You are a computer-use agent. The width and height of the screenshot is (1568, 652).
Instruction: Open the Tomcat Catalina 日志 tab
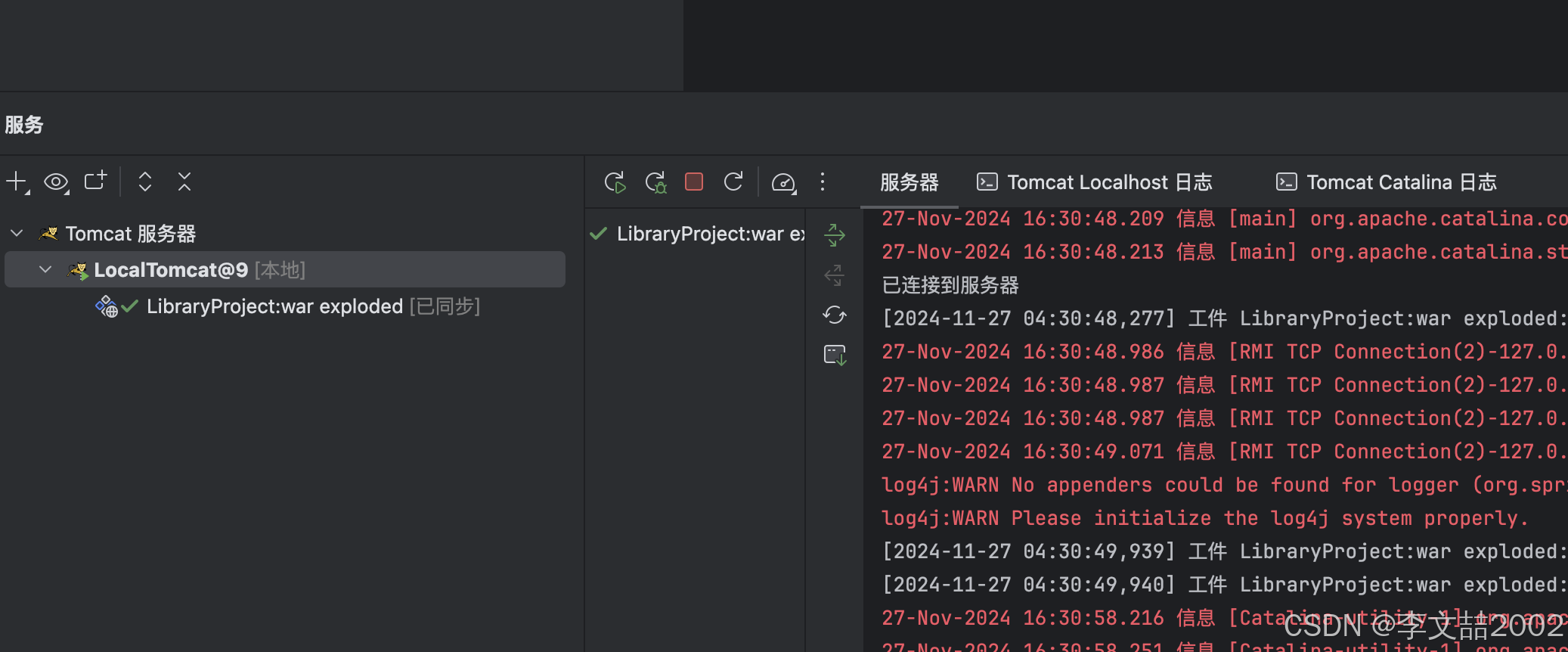click(1387, 182)
